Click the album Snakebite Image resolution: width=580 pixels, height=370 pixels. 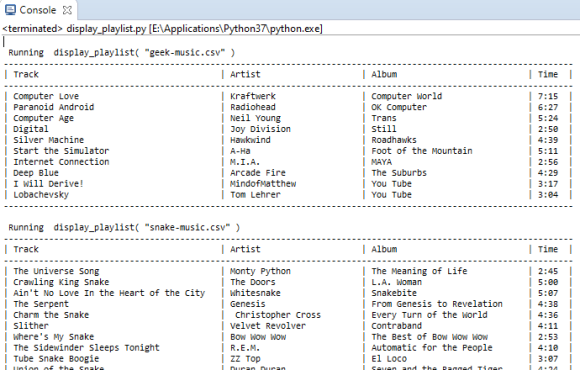click(x=394, y=293)
